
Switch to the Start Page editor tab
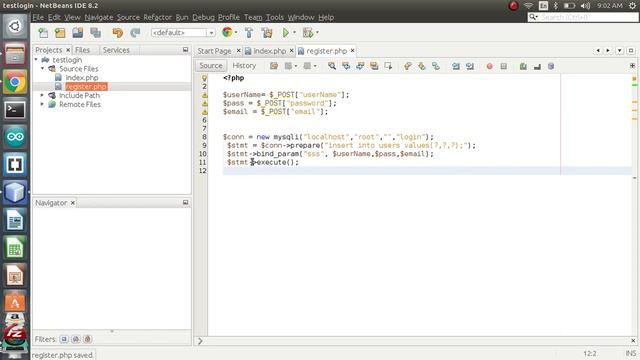[x=214, y=51]
